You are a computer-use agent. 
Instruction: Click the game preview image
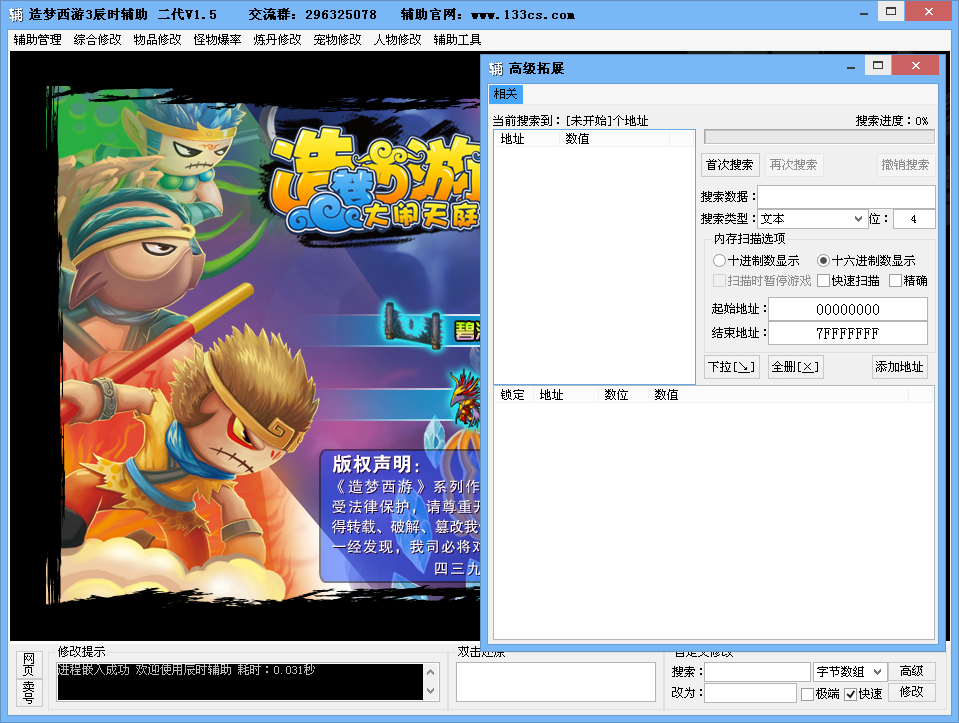coord(245,346)
